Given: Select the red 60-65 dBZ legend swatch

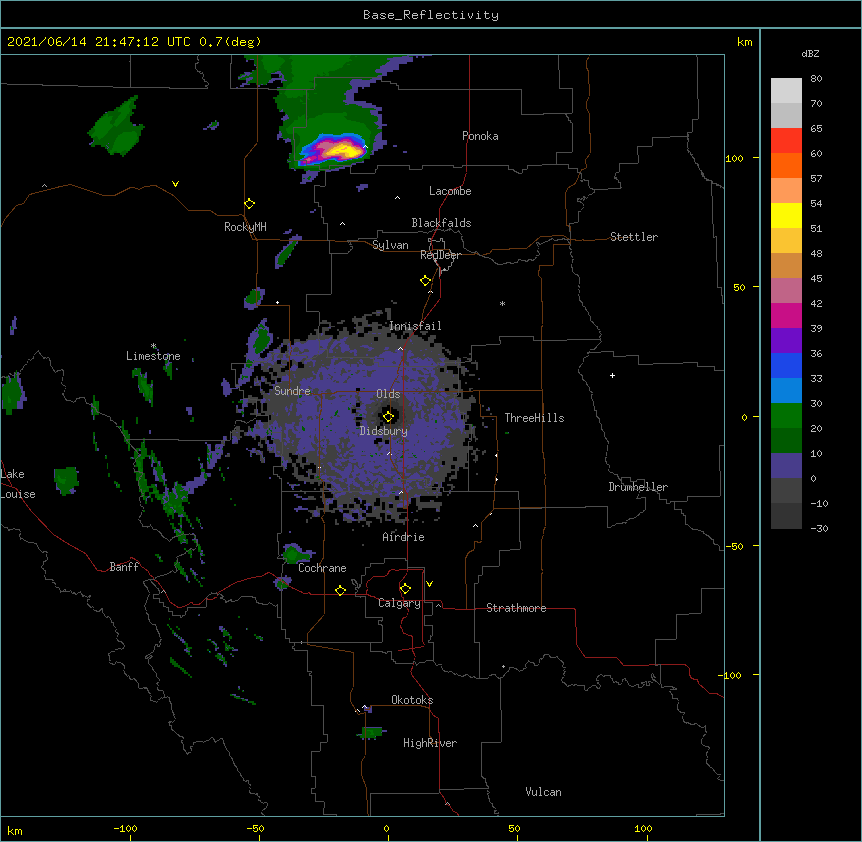Looking at the screenshot, I should coord(786,141).
